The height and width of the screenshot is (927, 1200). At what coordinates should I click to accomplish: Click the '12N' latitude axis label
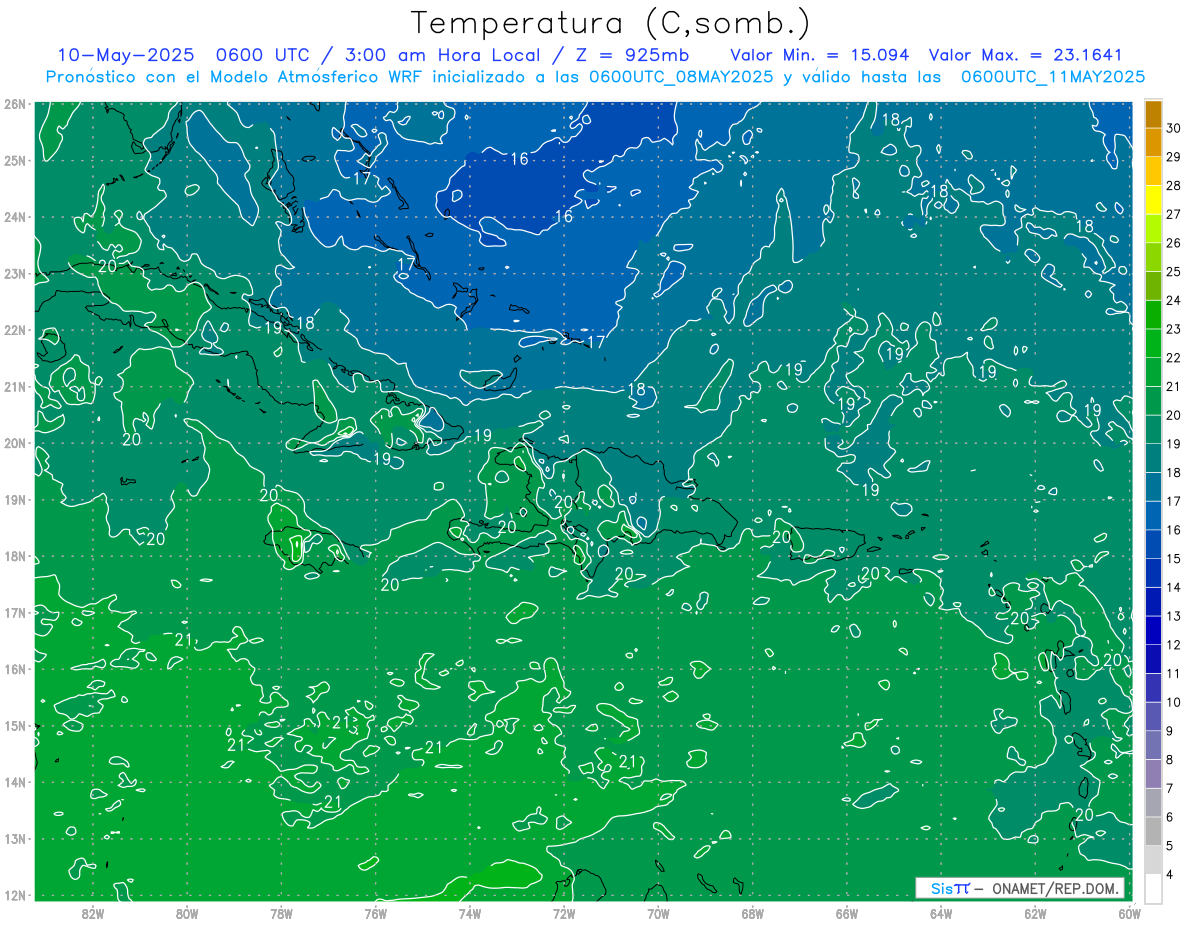(14, 895)
